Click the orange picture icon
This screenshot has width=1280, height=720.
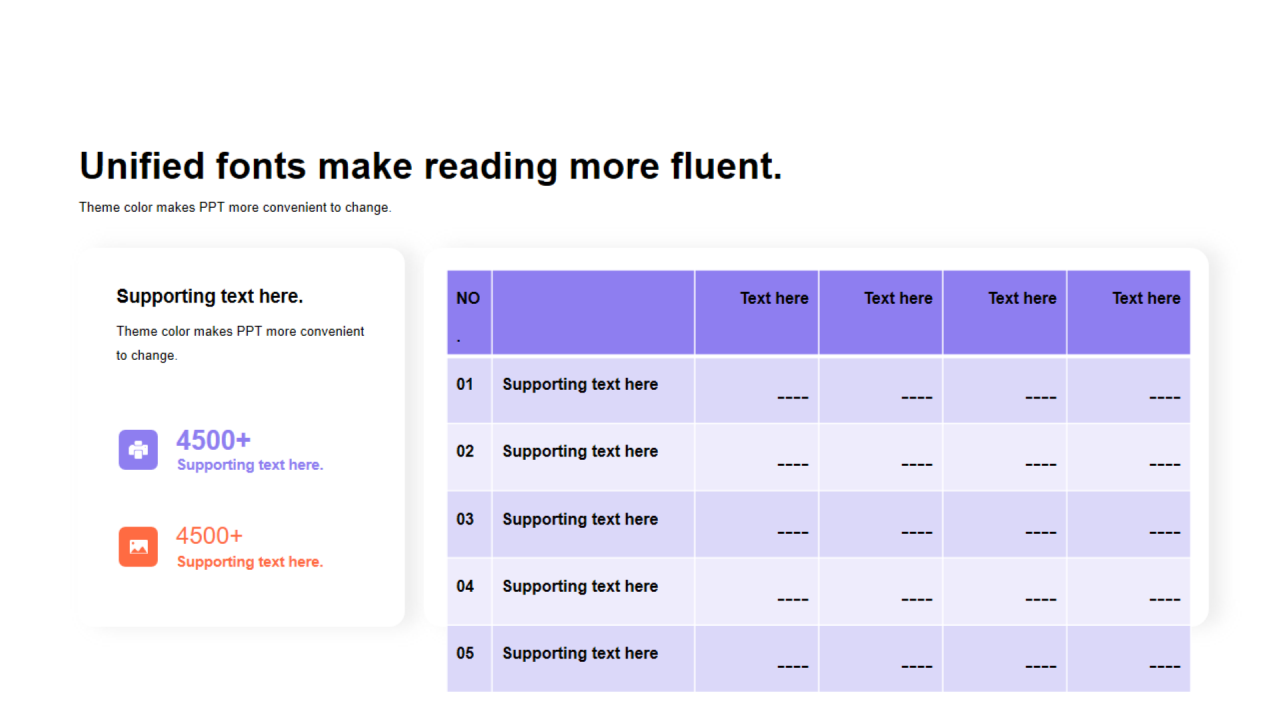pos(138,547)
